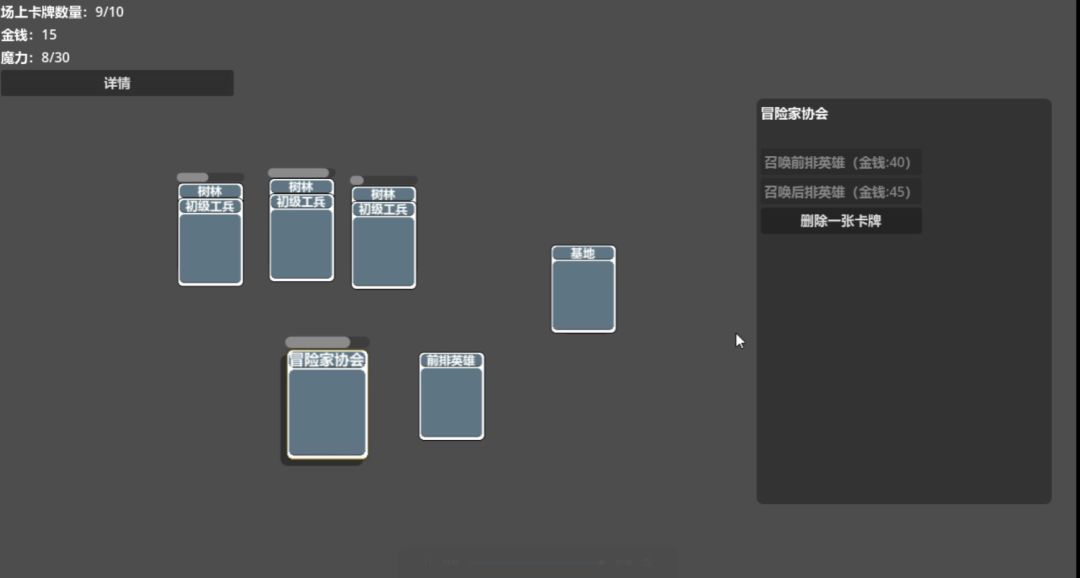The image size is (1080, 578).
Task: Click the 魔力 8/30 mana readout
Action: 35,58
